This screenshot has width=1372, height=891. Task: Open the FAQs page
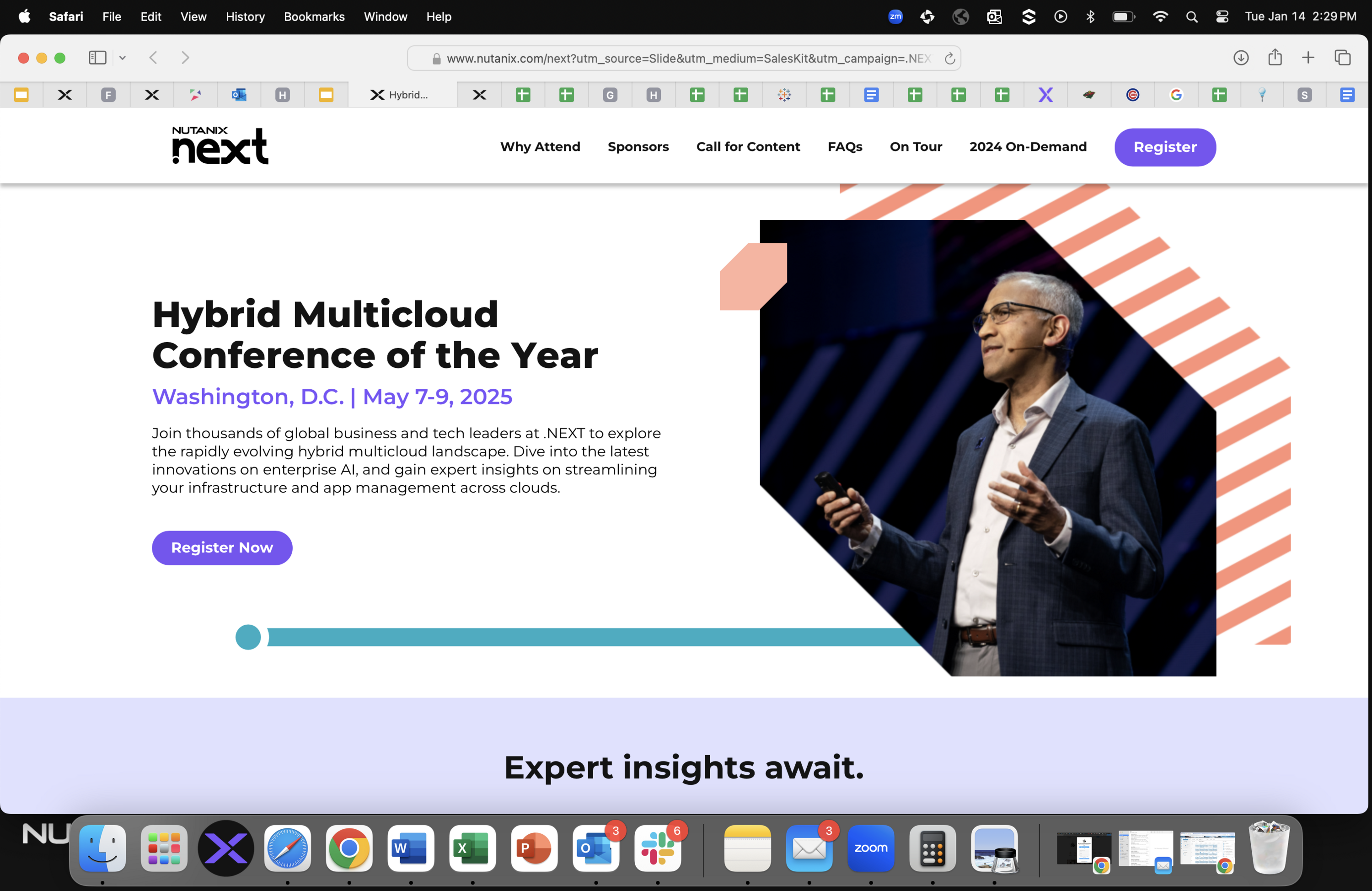pos(845,146)
